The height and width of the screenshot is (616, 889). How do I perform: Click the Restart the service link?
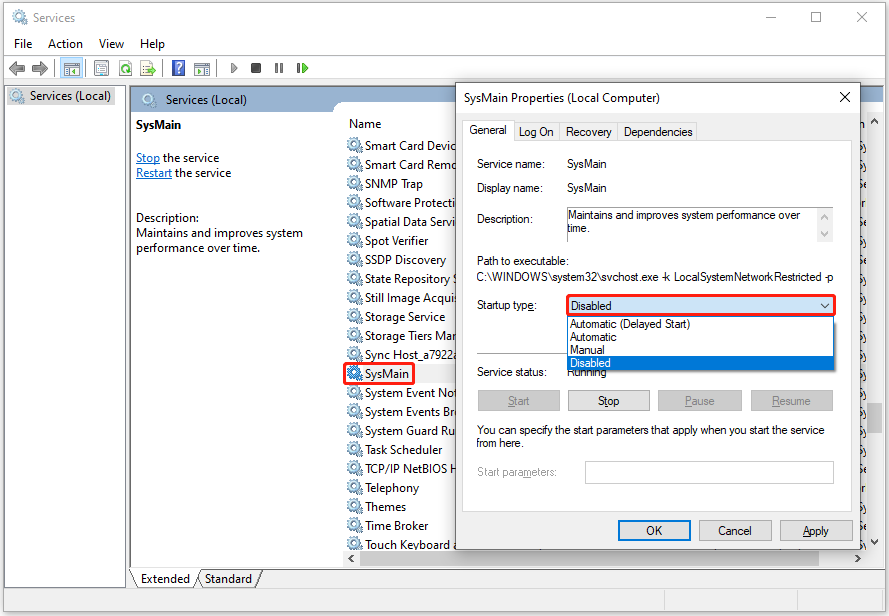pyautogui.click(x=154, y=173)
